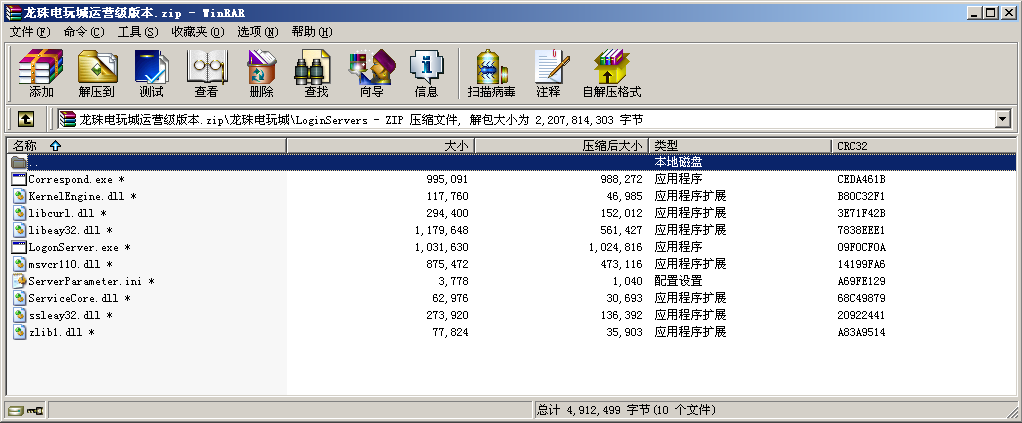Click the 自解压格式 (SFX) icon
The width and height of the screenshot is (1022, 423).
click(x=611, y=74)
